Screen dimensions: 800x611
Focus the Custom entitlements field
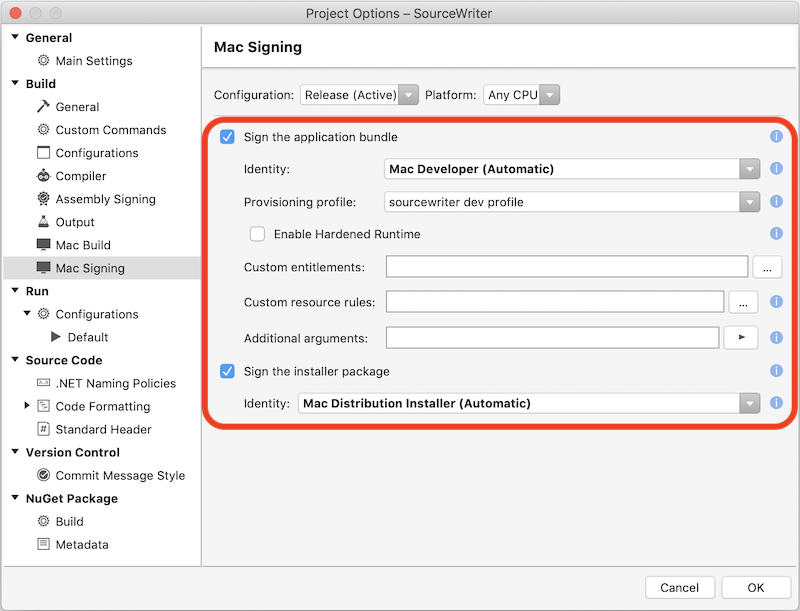(x=567, y=267)
